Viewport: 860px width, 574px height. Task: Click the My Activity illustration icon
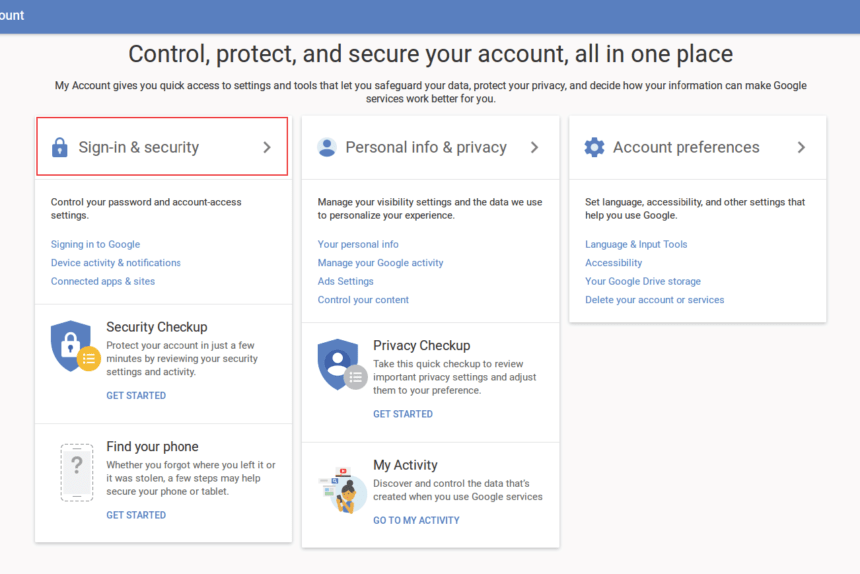pos(341,489)
